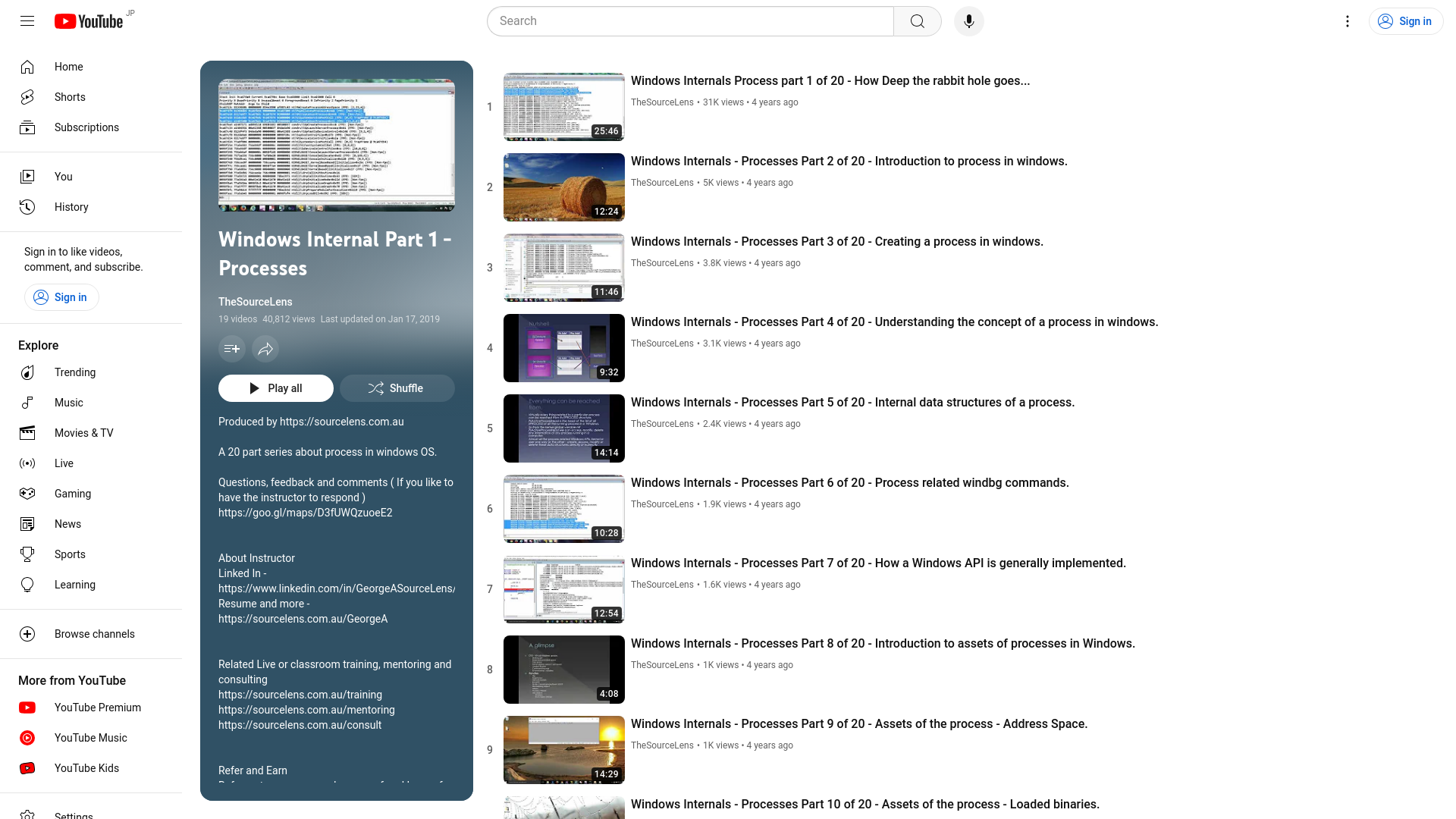Open Part 4 Understanding the concept title
The width and height of the screenshot is (1456, 819).
(895, 322)
